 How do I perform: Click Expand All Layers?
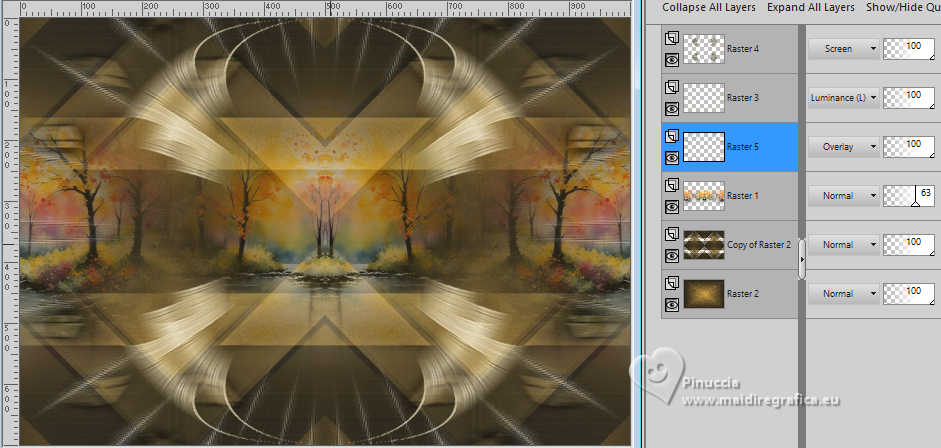[x=810, y=7]
